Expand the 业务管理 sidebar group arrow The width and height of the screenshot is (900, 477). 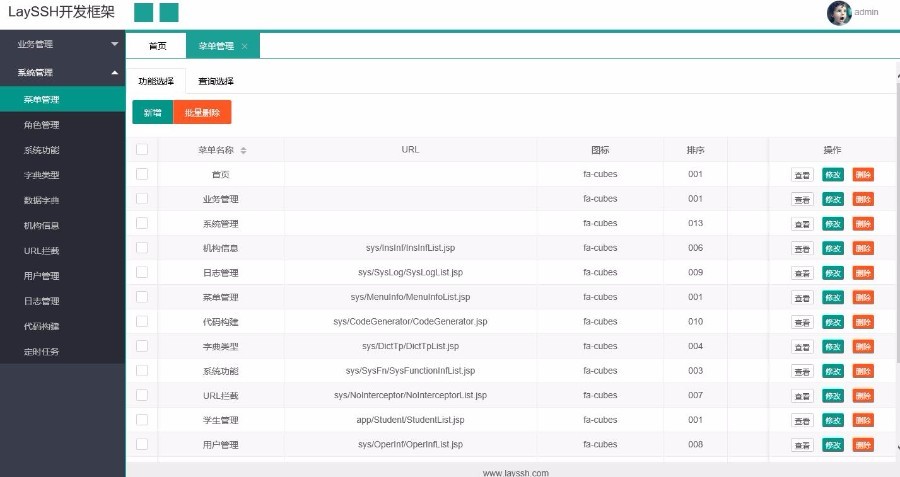pos(114,44)
